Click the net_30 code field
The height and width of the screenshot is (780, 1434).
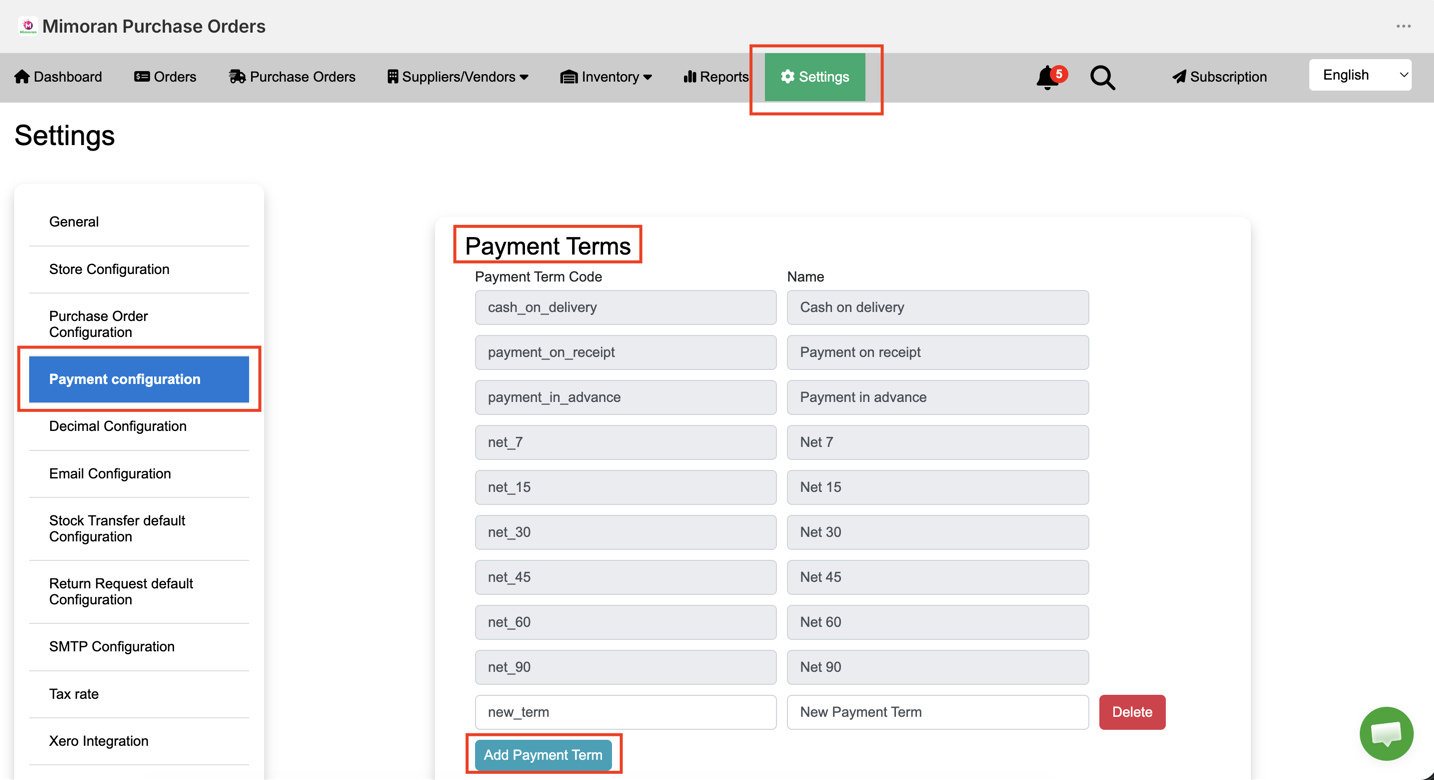point(626,532)
